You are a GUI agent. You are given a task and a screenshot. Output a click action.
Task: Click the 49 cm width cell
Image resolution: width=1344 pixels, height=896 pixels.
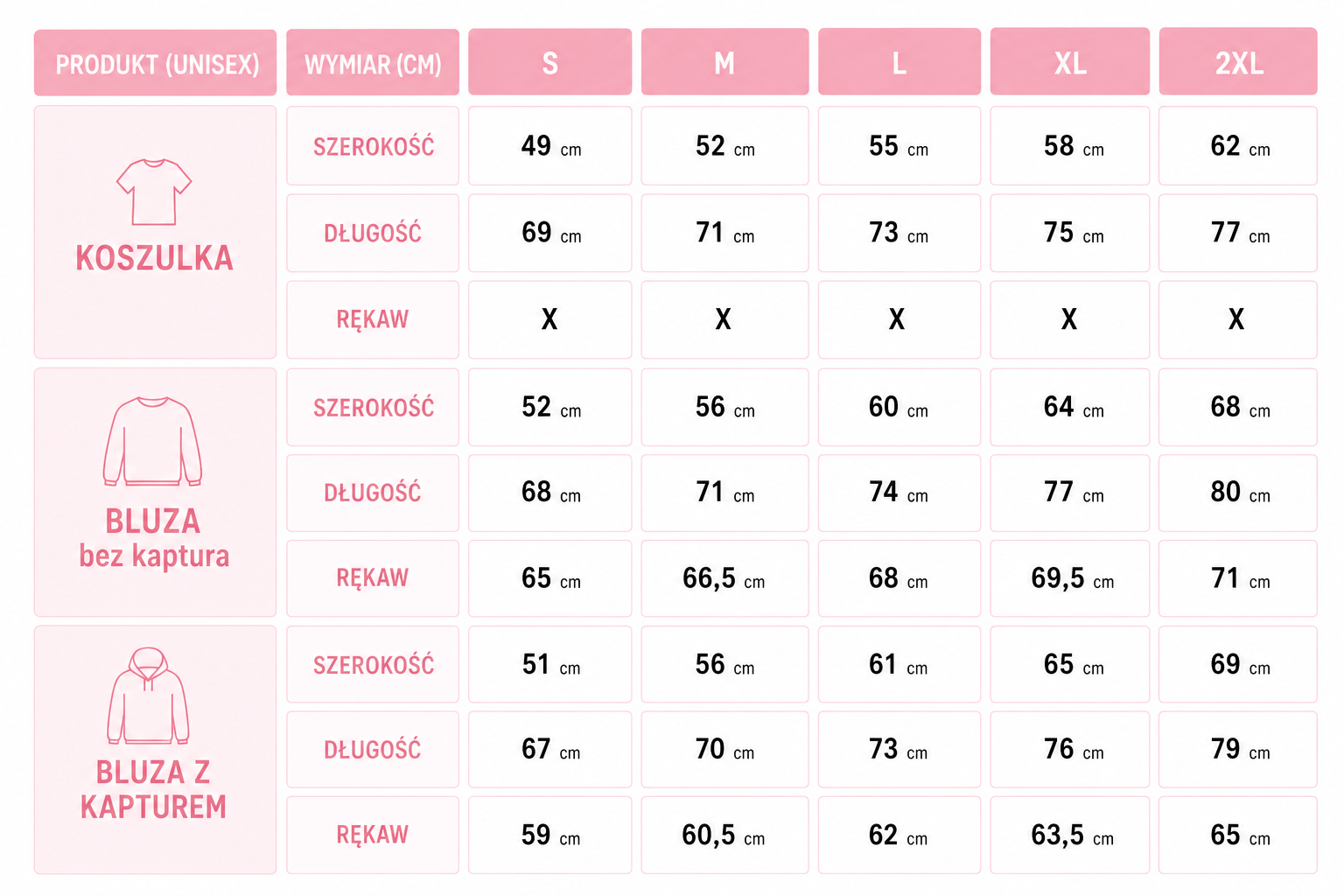[x=549, y=146]
